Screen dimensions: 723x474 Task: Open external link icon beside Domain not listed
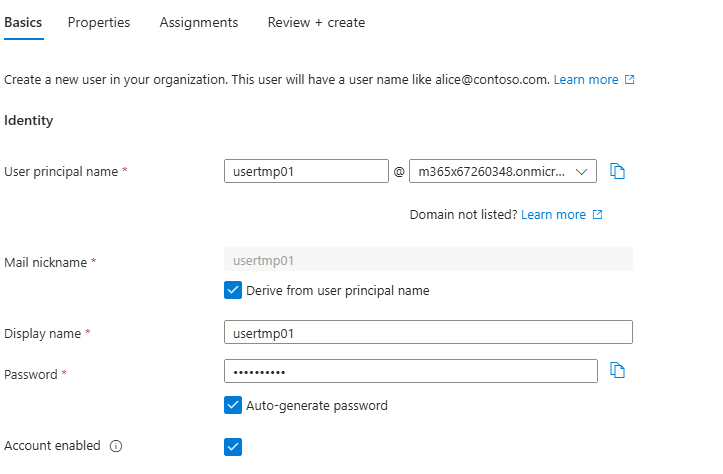click(x=597, y=214)
